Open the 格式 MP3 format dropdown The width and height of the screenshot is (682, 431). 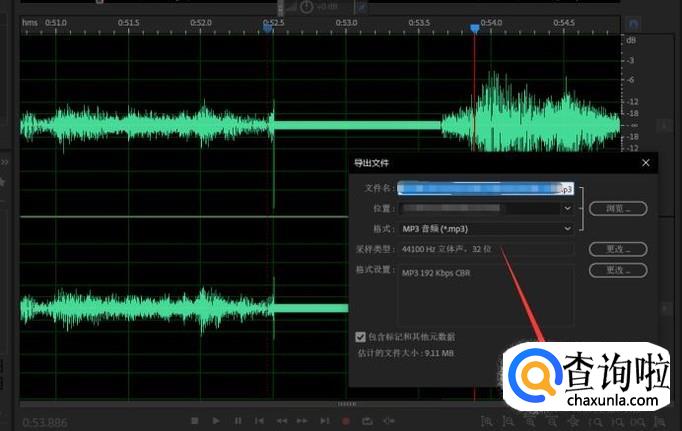(568, 229)
